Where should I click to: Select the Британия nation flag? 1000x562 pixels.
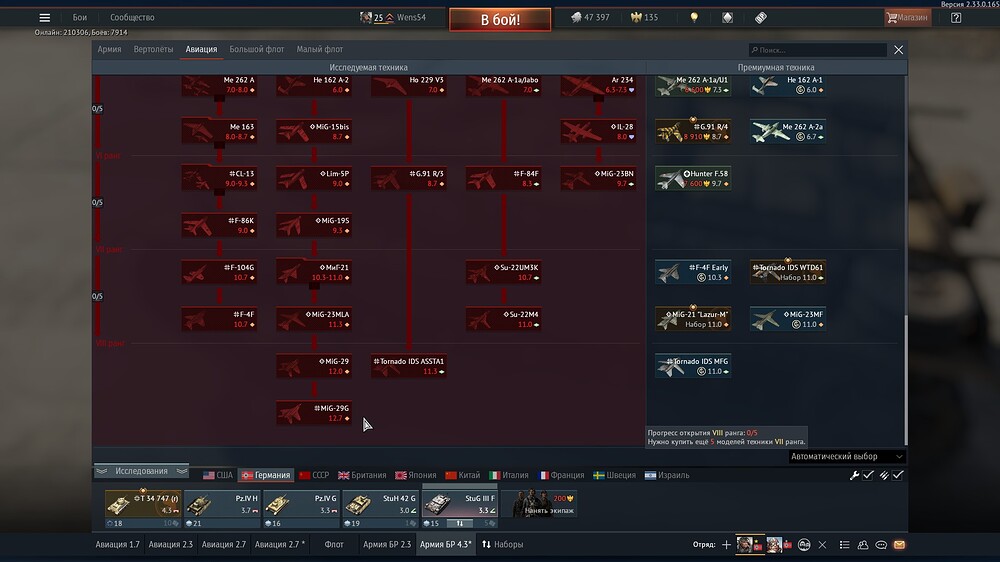(x=362, y=475)
